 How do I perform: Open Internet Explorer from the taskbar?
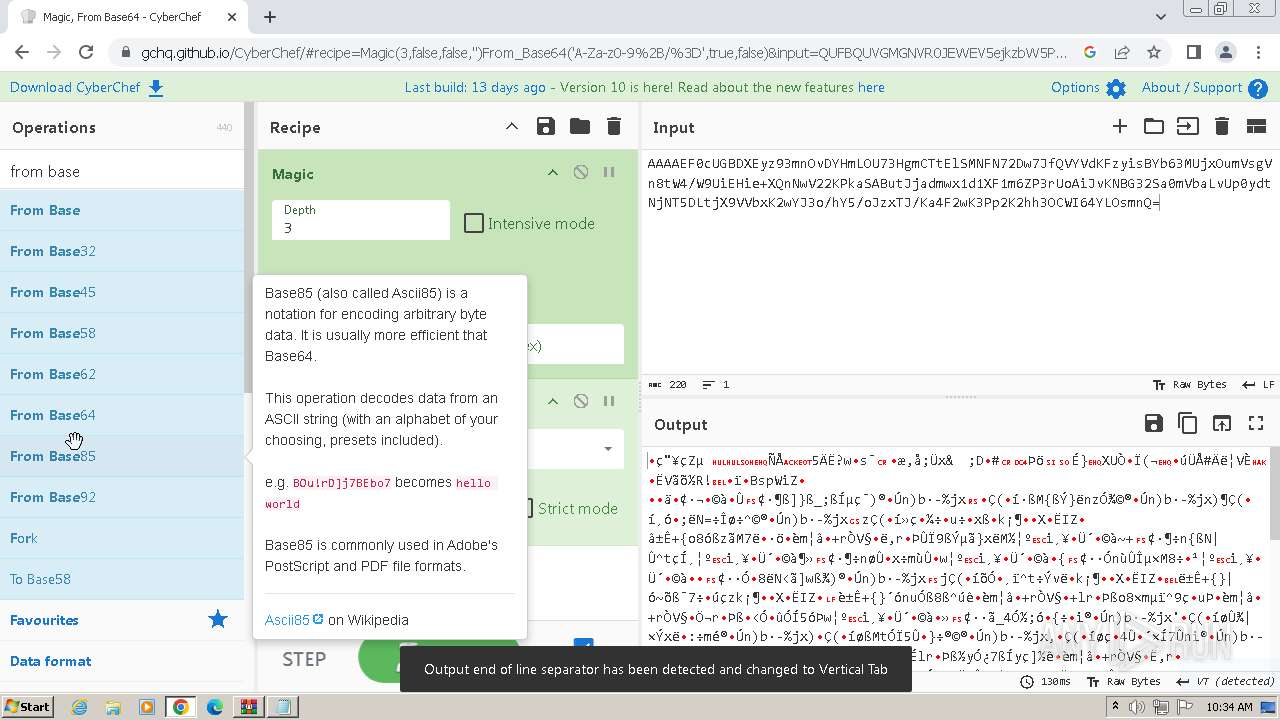coord(79,707)
